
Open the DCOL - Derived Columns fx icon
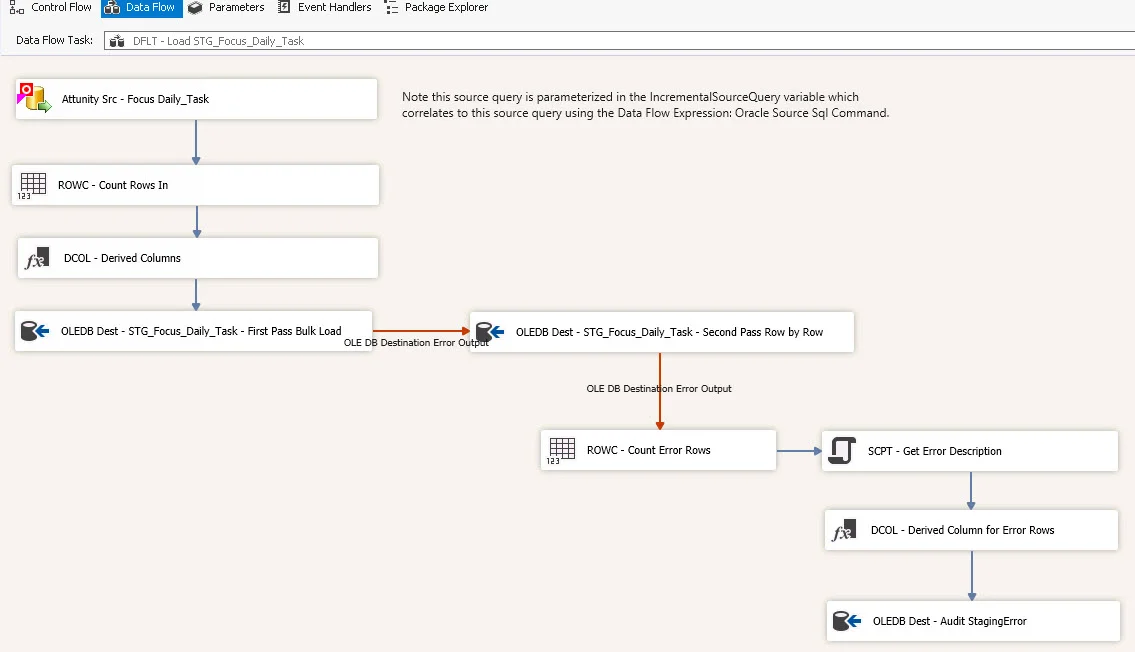34,257
